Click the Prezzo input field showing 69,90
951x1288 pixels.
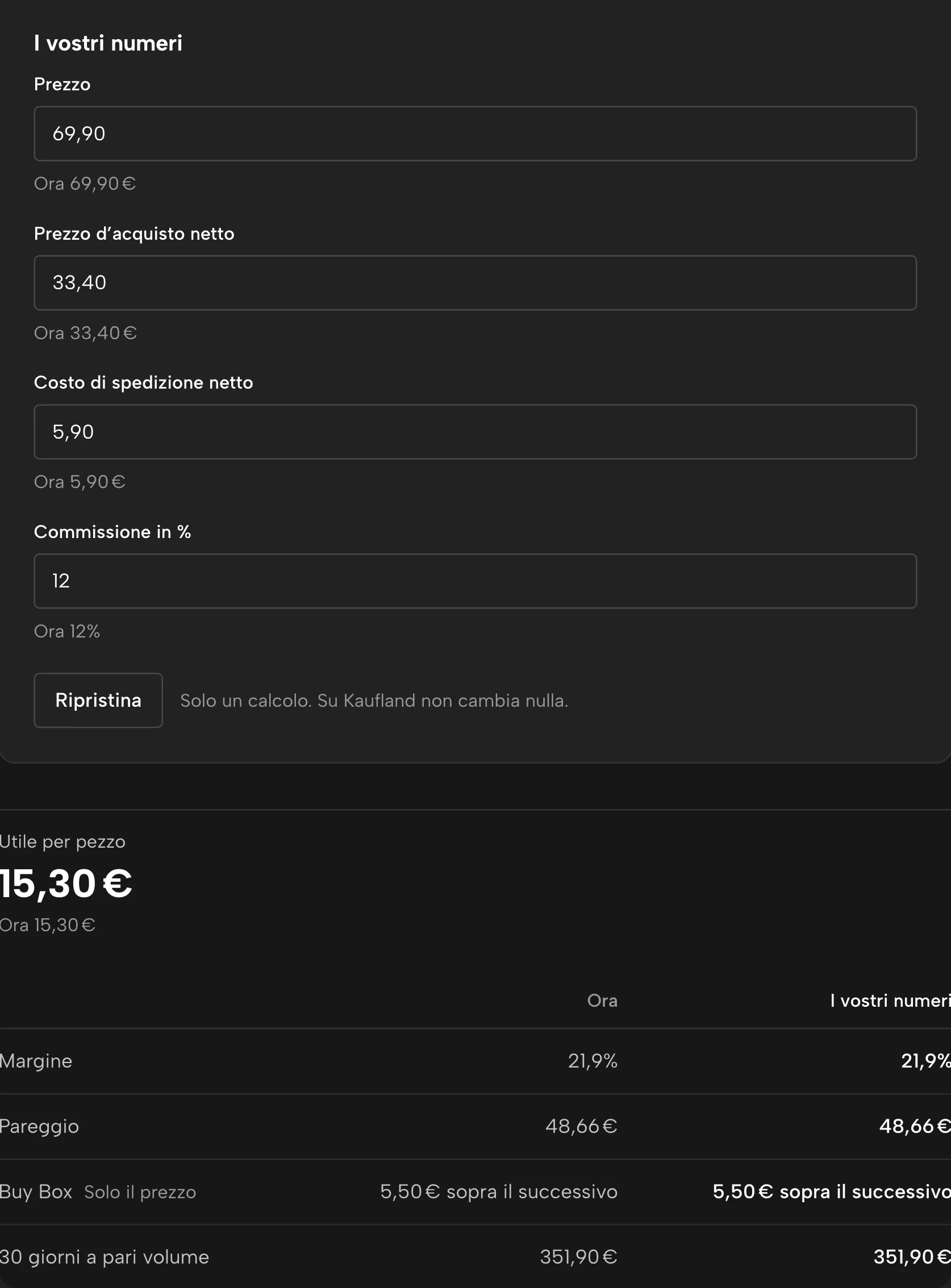(475, 134)
